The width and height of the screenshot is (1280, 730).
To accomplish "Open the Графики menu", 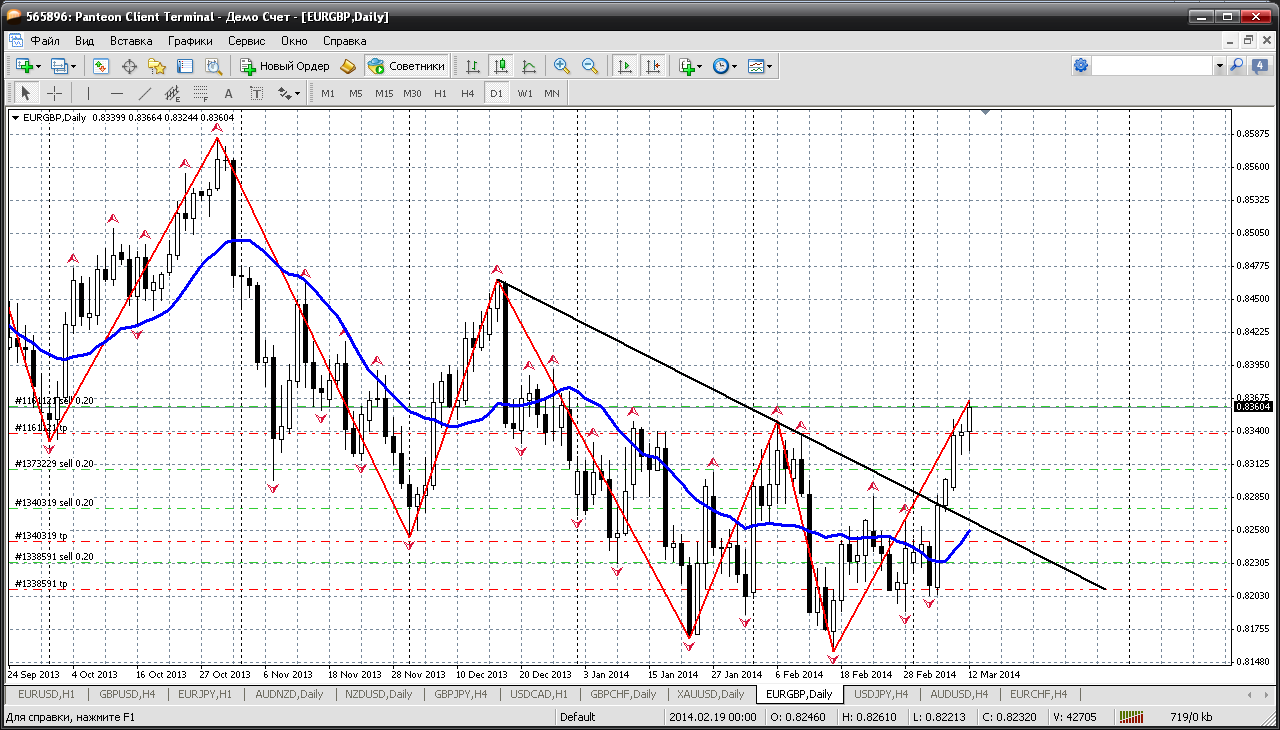I will coord(190,41).
